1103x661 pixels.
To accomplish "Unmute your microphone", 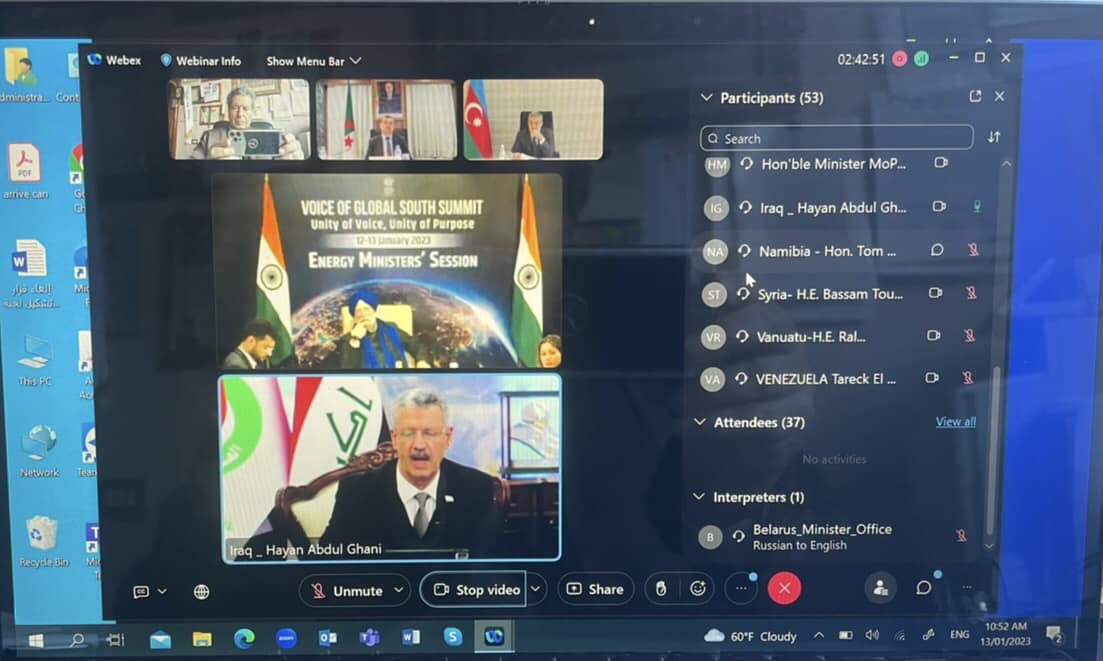I will (x=347, y=590).
